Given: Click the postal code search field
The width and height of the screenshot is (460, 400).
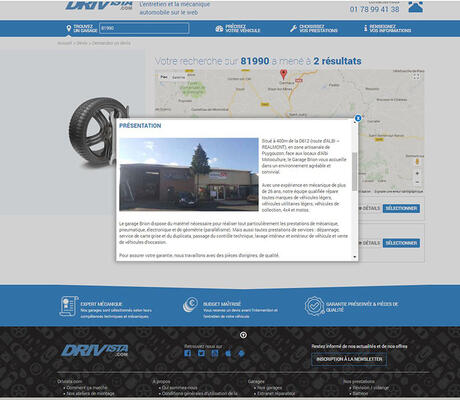Looking at the screenshot, I should click(x=144, y=28).
